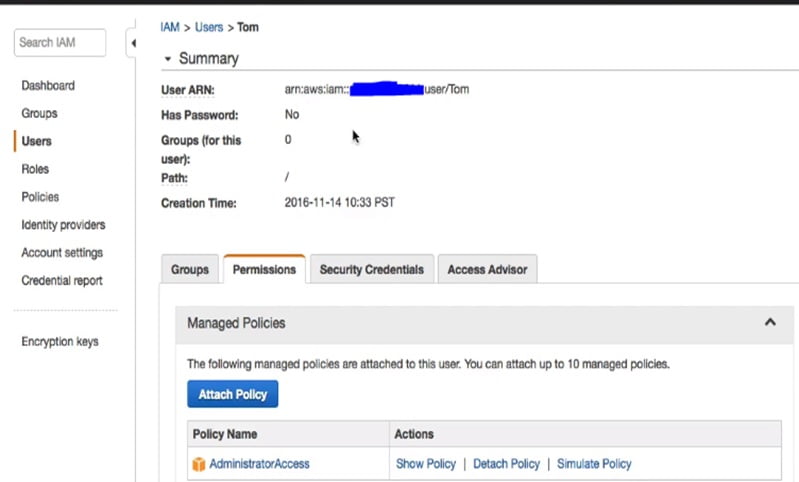Click the Creation Time value 2016-11-14 10:33 PST
This screenshot has width=799, height=482.
click(339, 202)
